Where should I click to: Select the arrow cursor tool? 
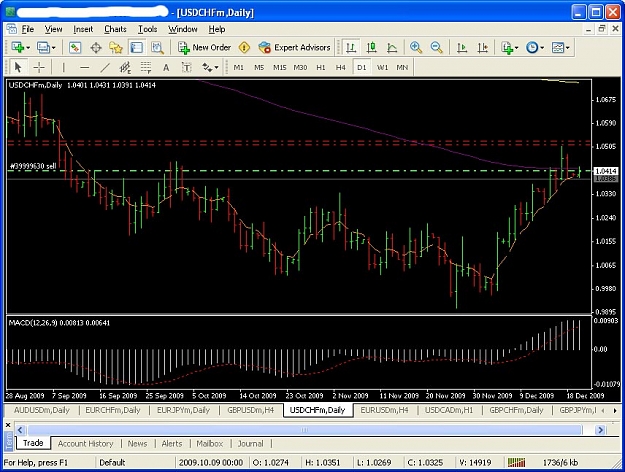pyautogui.click(x=18, y=67)
